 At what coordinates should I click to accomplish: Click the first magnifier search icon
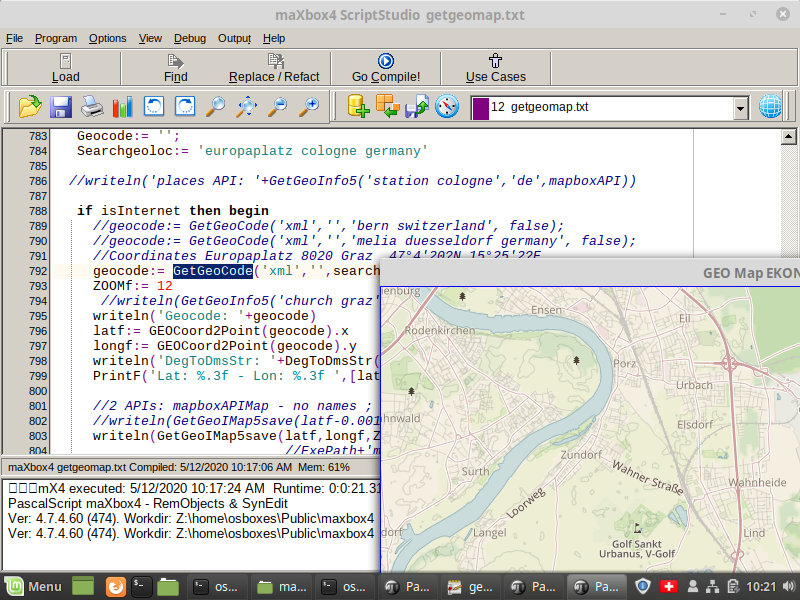216,106
